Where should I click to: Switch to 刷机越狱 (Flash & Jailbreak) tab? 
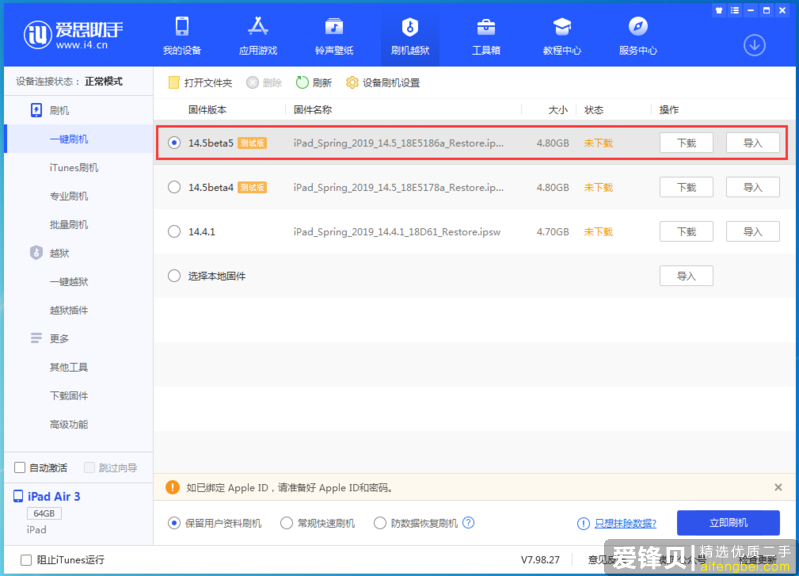[410, 35]
